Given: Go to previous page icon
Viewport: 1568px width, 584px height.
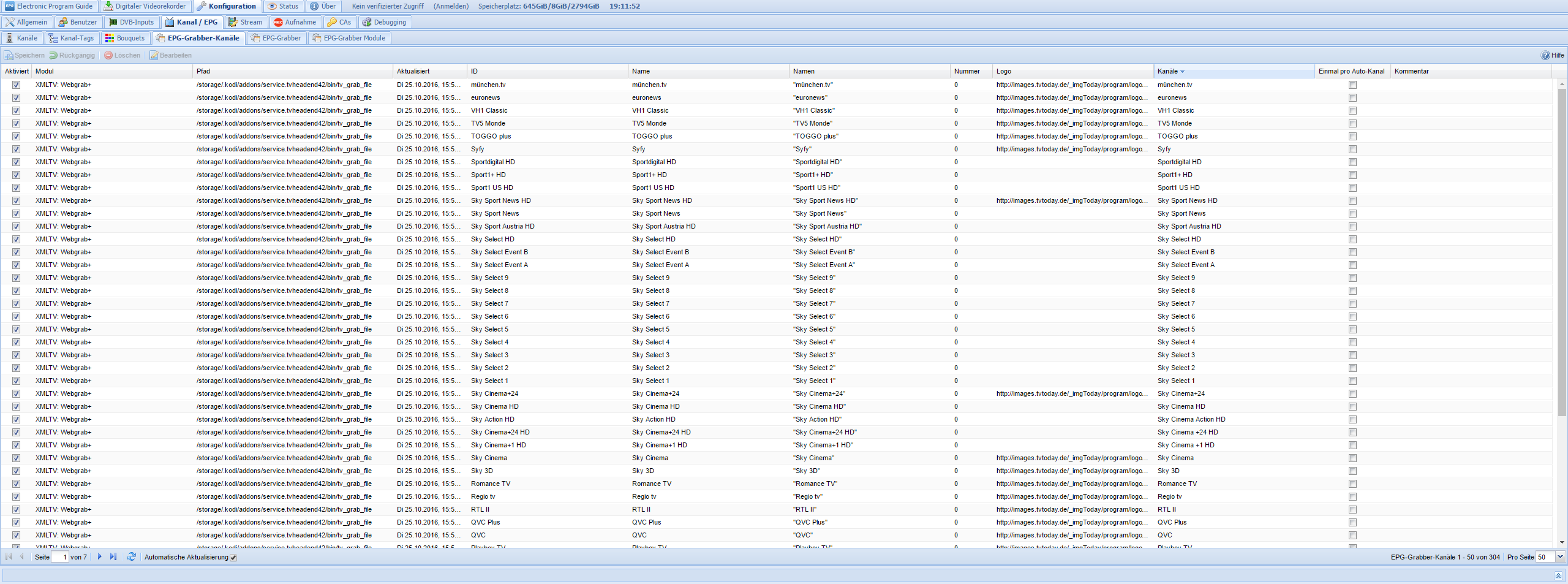Looking at the screenshot, I should 22,556.
